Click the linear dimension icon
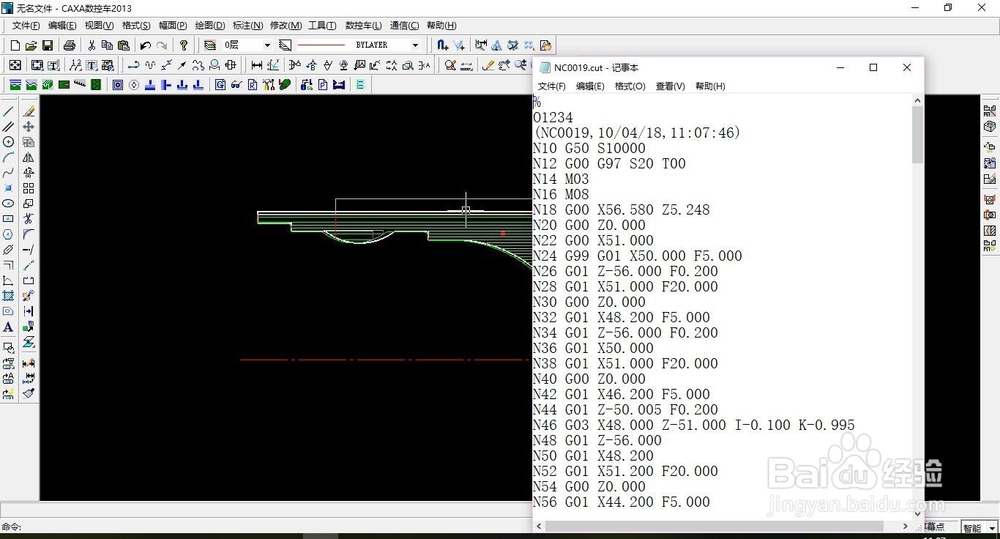Screen dimensions: 1000x539 point(256,65)
